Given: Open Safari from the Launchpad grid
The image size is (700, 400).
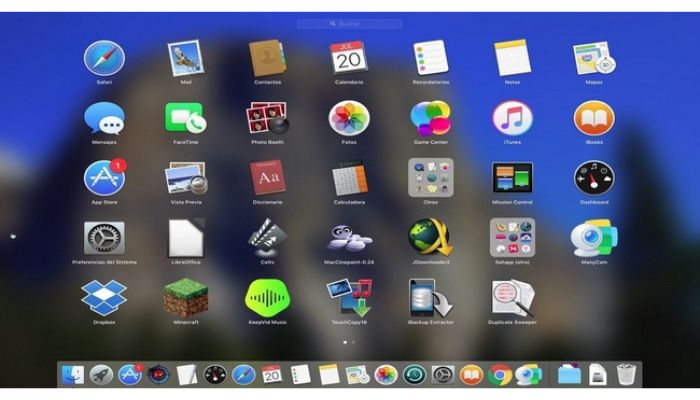Looking at the screenshot, I should pos(104,58).
